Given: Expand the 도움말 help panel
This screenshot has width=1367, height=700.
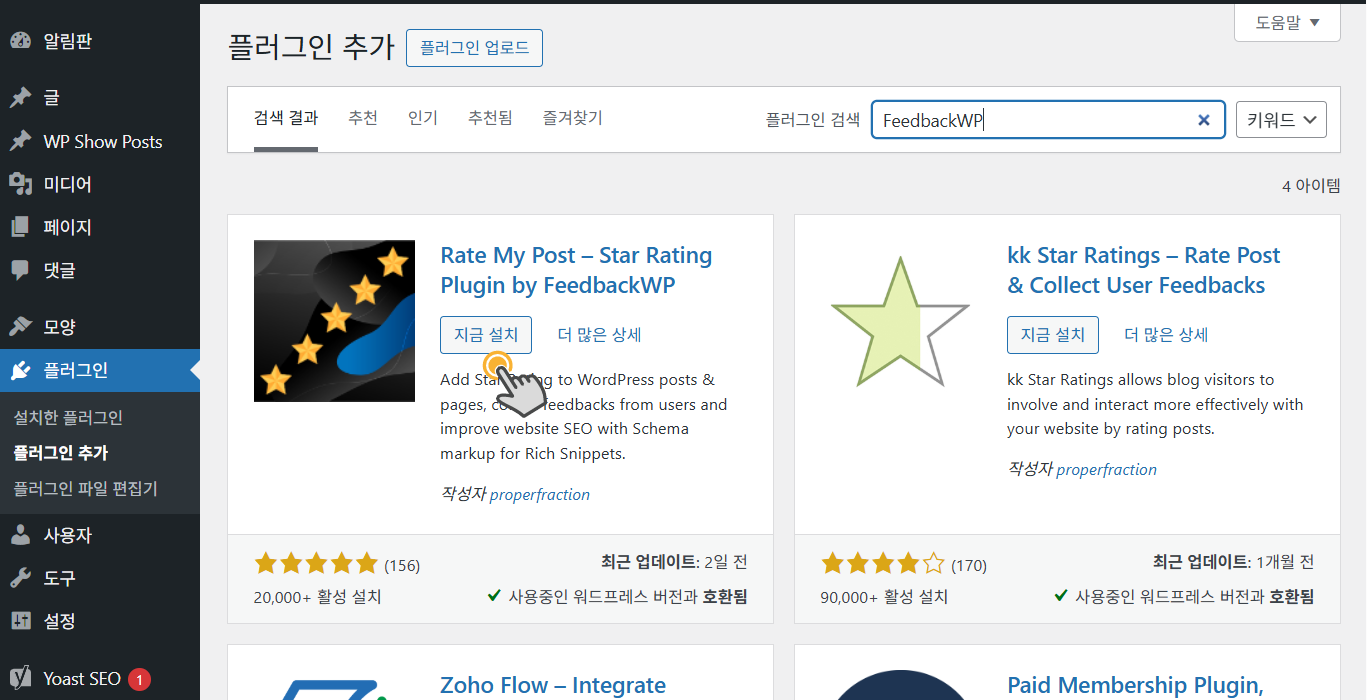Looking at the screenshot, I should (1287, 22).
